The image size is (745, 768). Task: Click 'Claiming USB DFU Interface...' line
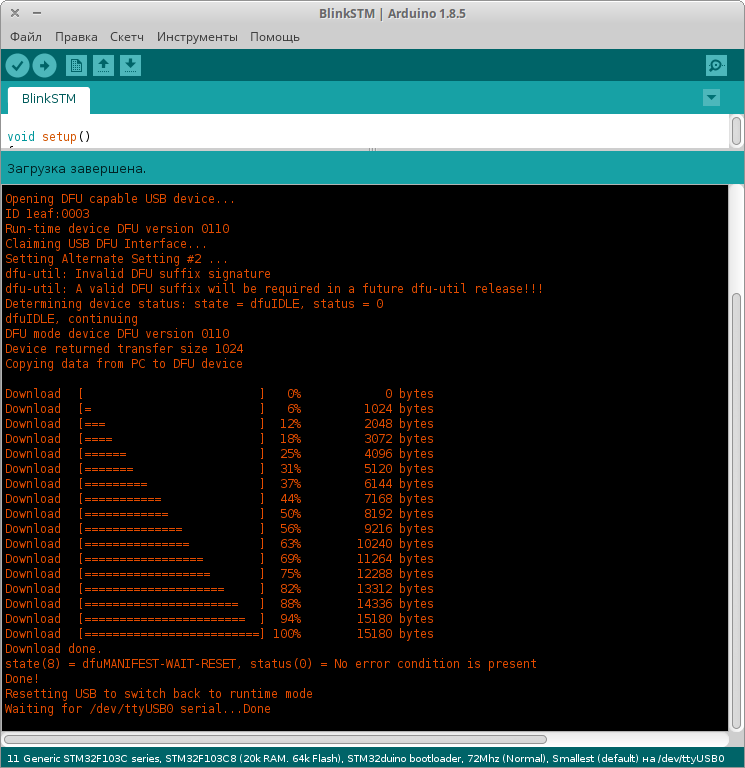click(x=106, y=244)
